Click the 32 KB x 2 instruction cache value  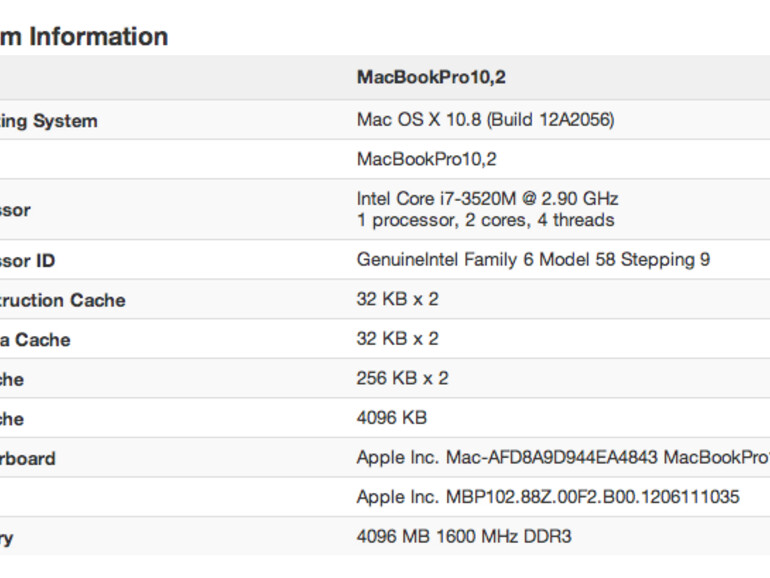(x=397, y=299)
